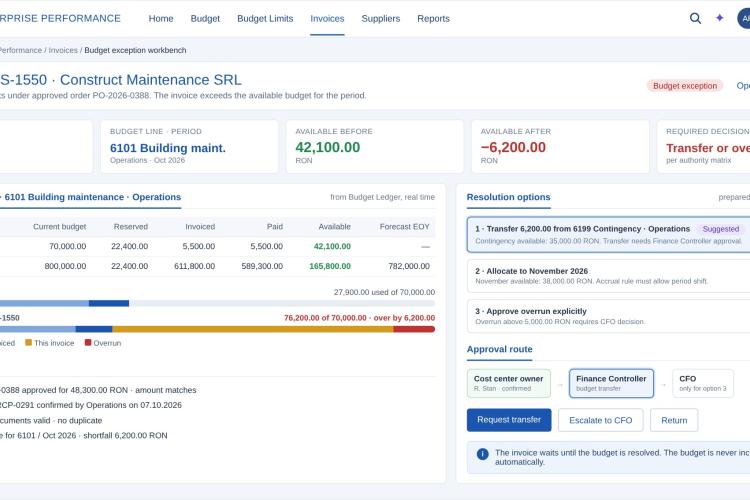This screenshot has height=500, width=750.
Task: Click the 589,300.00 paid cell
Action: tap(262, 266)
